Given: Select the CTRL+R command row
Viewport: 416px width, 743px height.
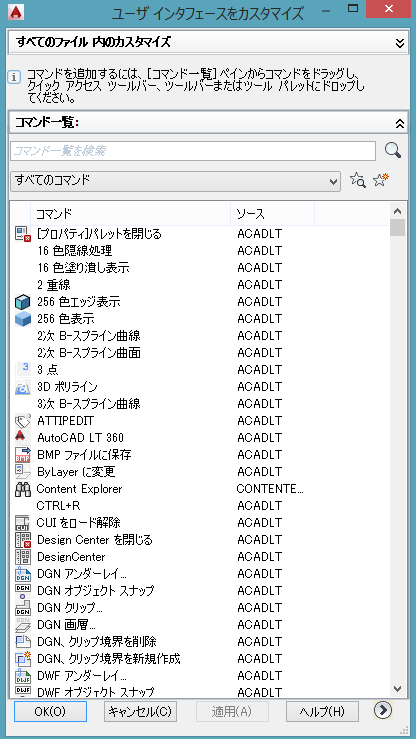Looking at the screenshot, I should (200, 506).
